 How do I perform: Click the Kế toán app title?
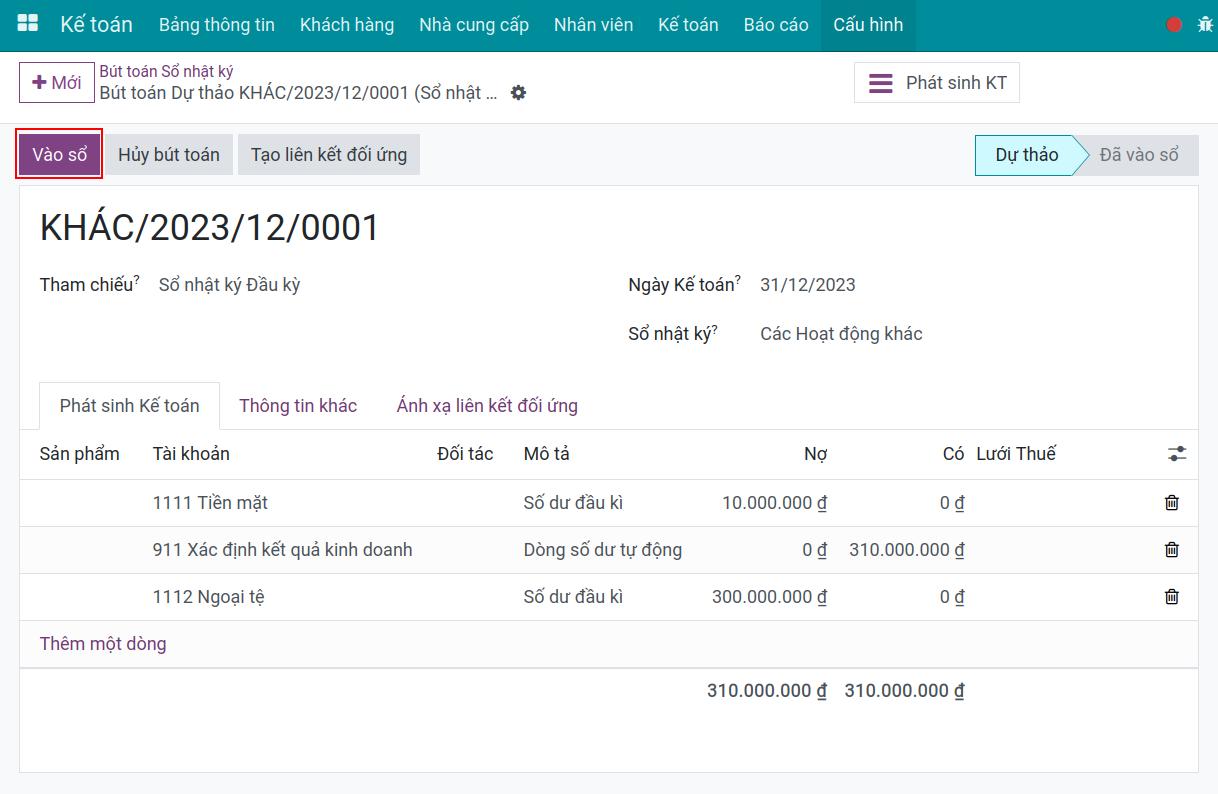point(96,25)
